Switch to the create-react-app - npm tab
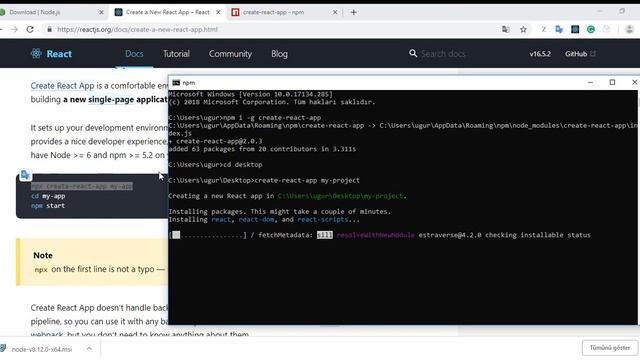This screenshot has width=640, height=360. (284, 12)
